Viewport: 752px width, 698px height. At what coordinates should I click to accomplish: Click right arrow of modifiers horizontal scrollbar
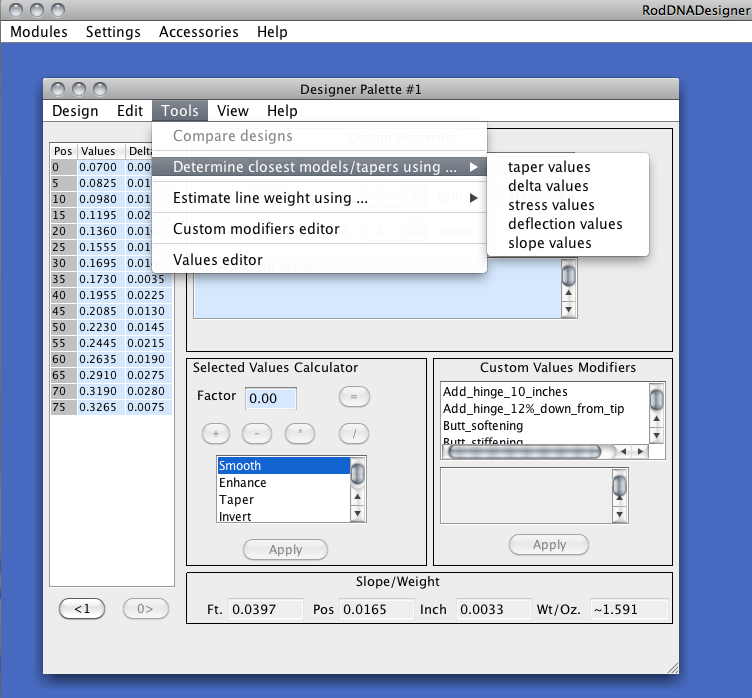[640, 451]
